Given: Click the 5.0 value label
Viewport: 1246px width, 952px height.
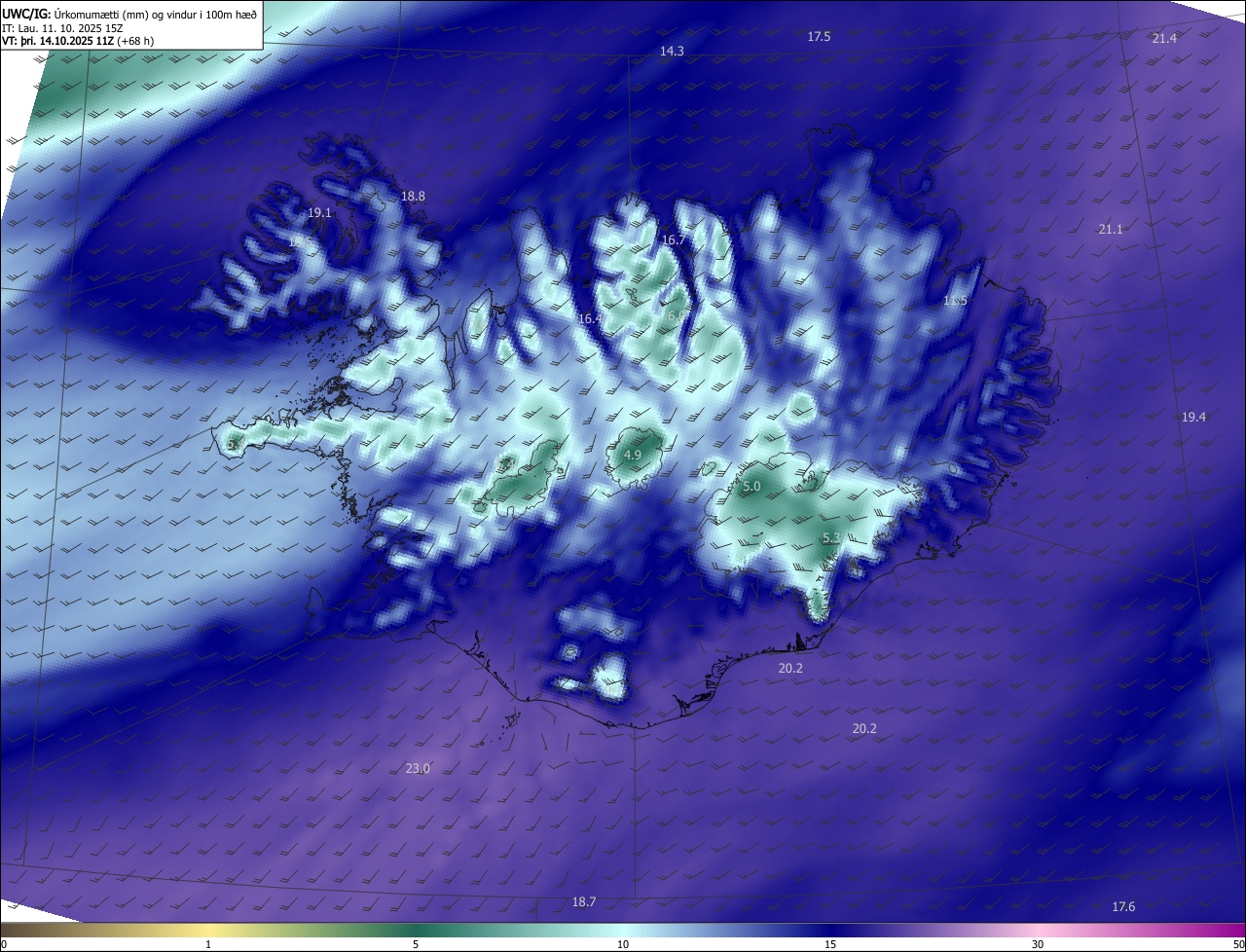Looking at the screenshot, I should [x=751, y=486].
